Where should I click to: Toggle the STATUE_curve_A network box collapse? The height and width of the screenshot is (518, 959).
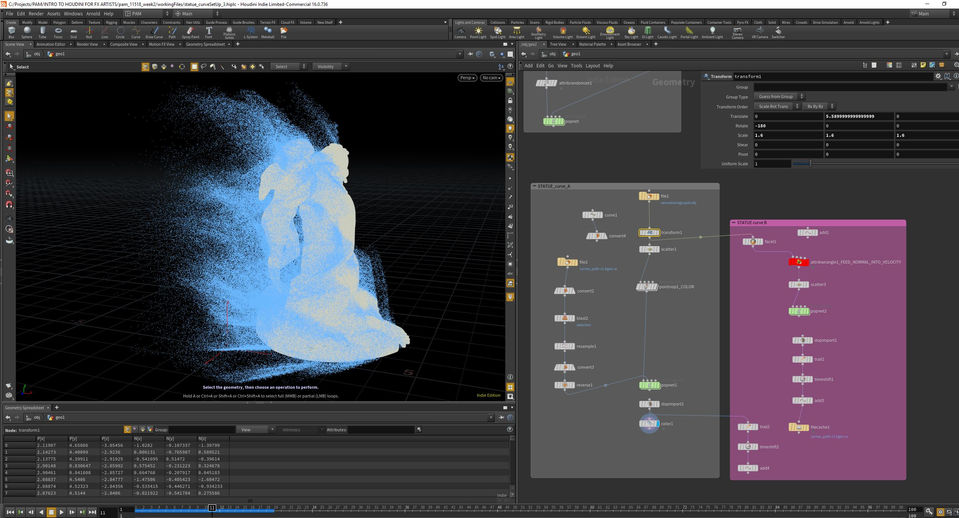click(534, 186)
